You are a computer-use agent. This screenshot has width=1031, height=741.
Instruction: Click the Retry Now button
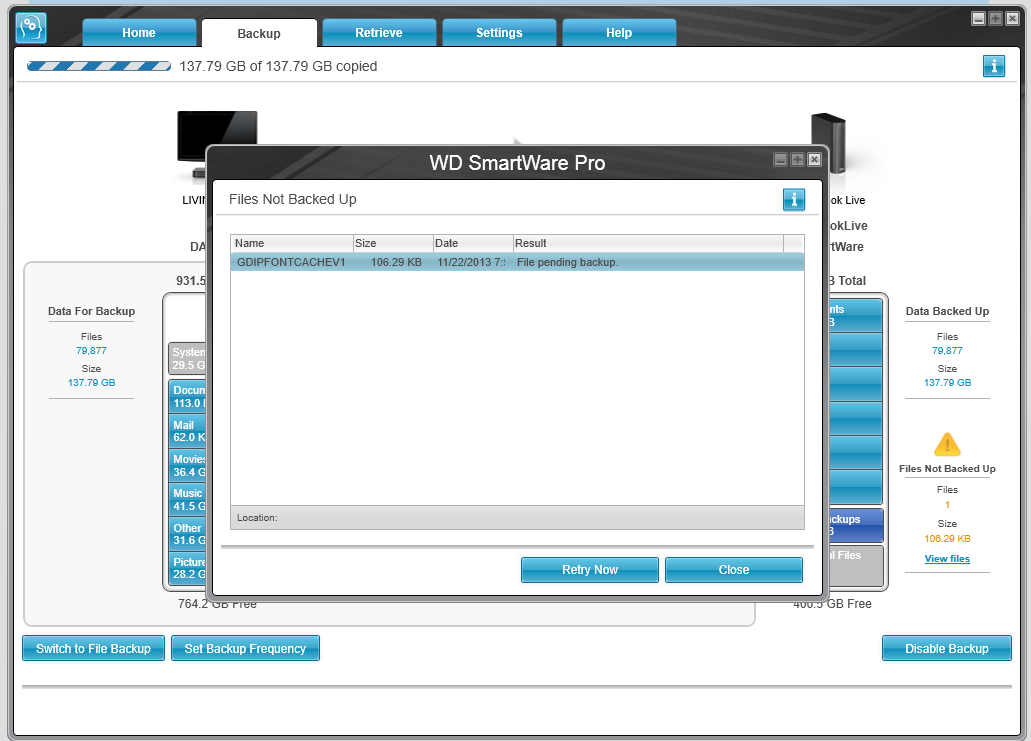coord(590,570)
